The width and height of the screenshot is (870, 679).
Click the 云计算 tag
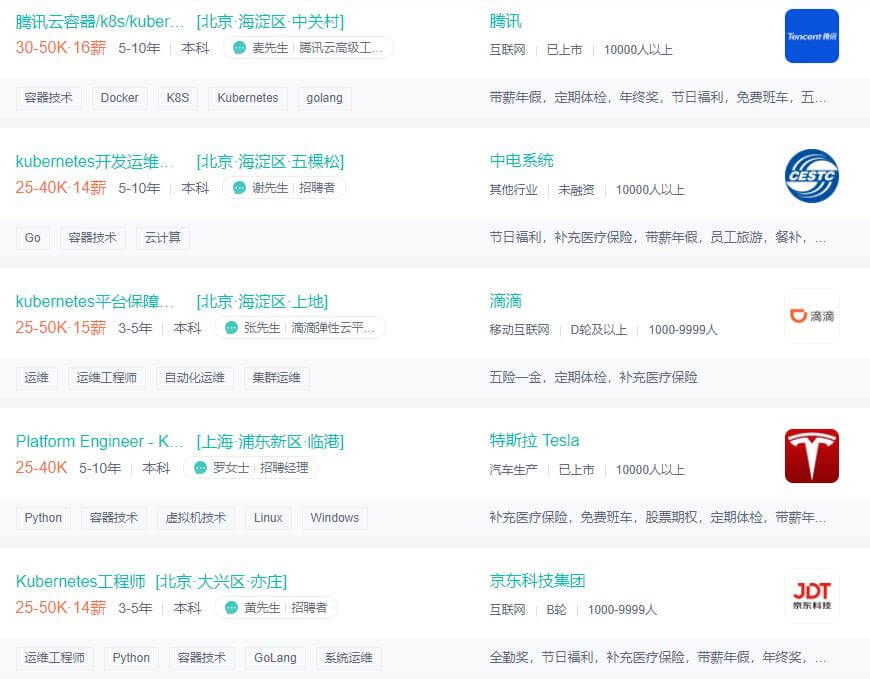pos(163,238)
